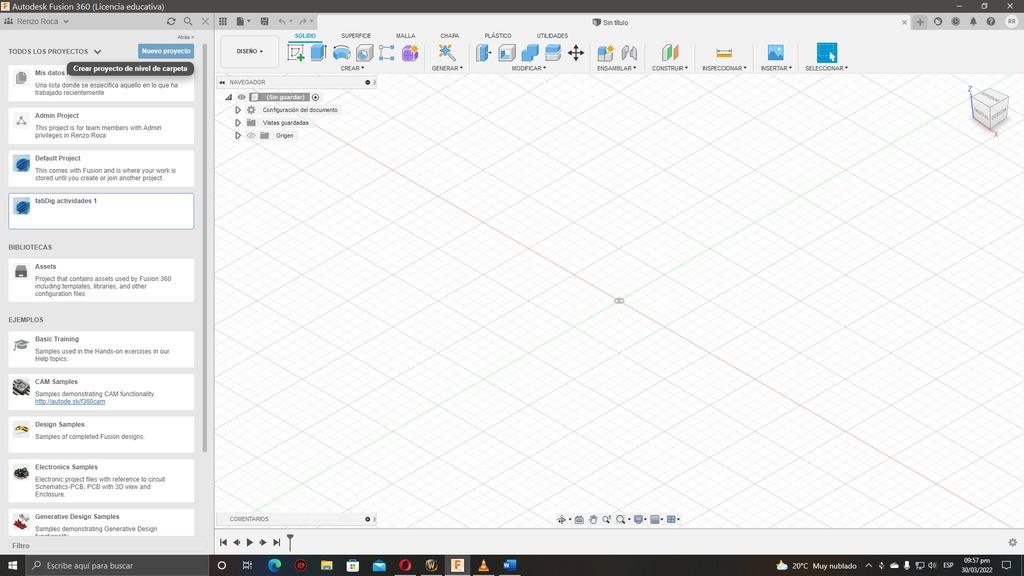The image size is (1024, 576).
Task: Click the Pan hand tool
Action: (x=593, y=519)
